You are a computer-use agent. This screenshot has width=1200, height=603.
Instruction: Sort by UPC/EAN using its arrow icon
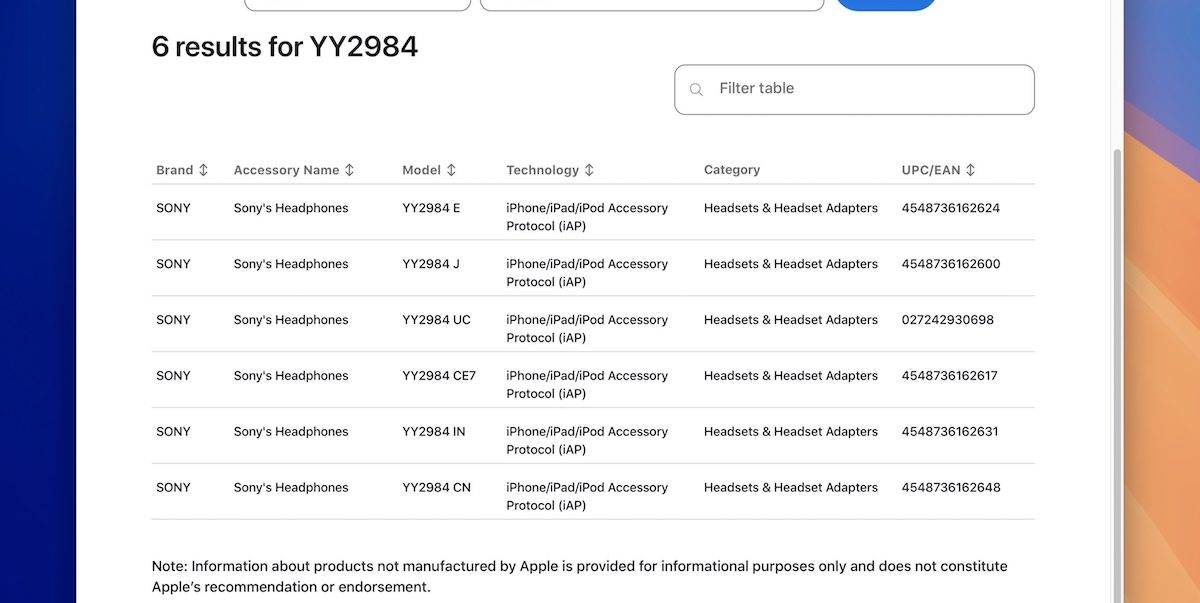[970, 170]
